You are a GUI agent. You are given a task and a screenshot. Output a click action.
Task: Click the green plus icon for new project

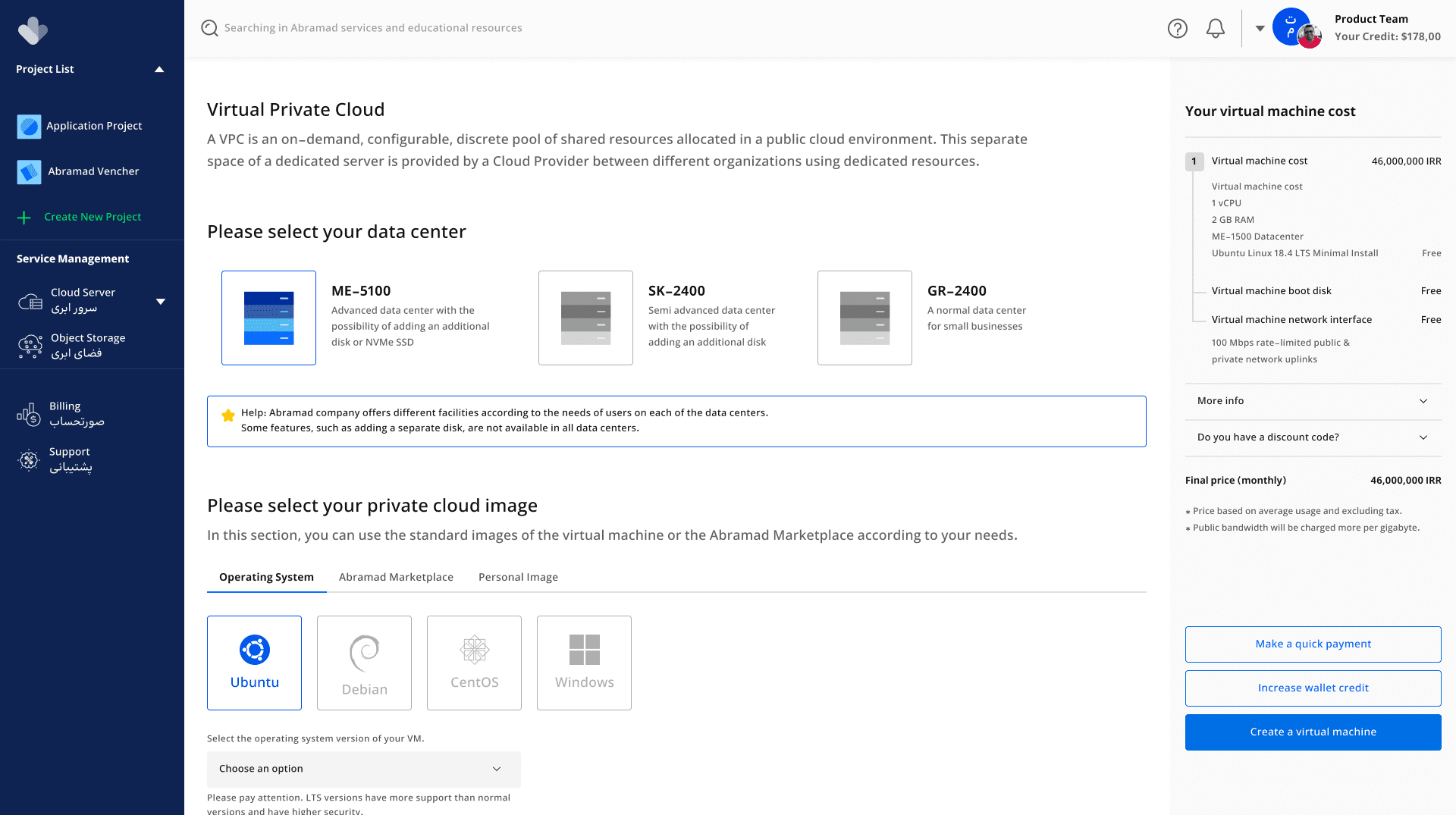24,218
